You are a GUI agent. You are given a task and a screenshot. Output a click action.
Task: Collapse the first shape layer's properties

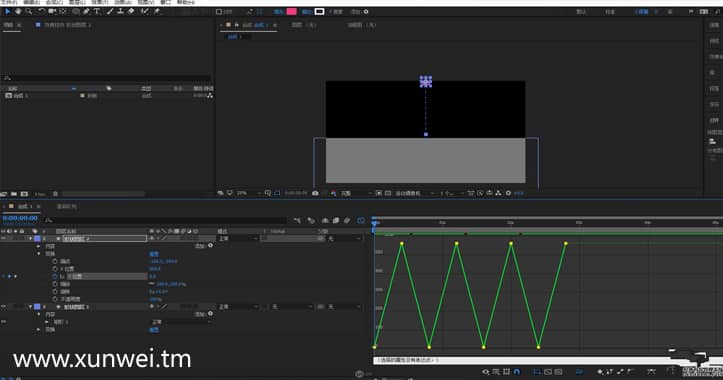(31, 238)
